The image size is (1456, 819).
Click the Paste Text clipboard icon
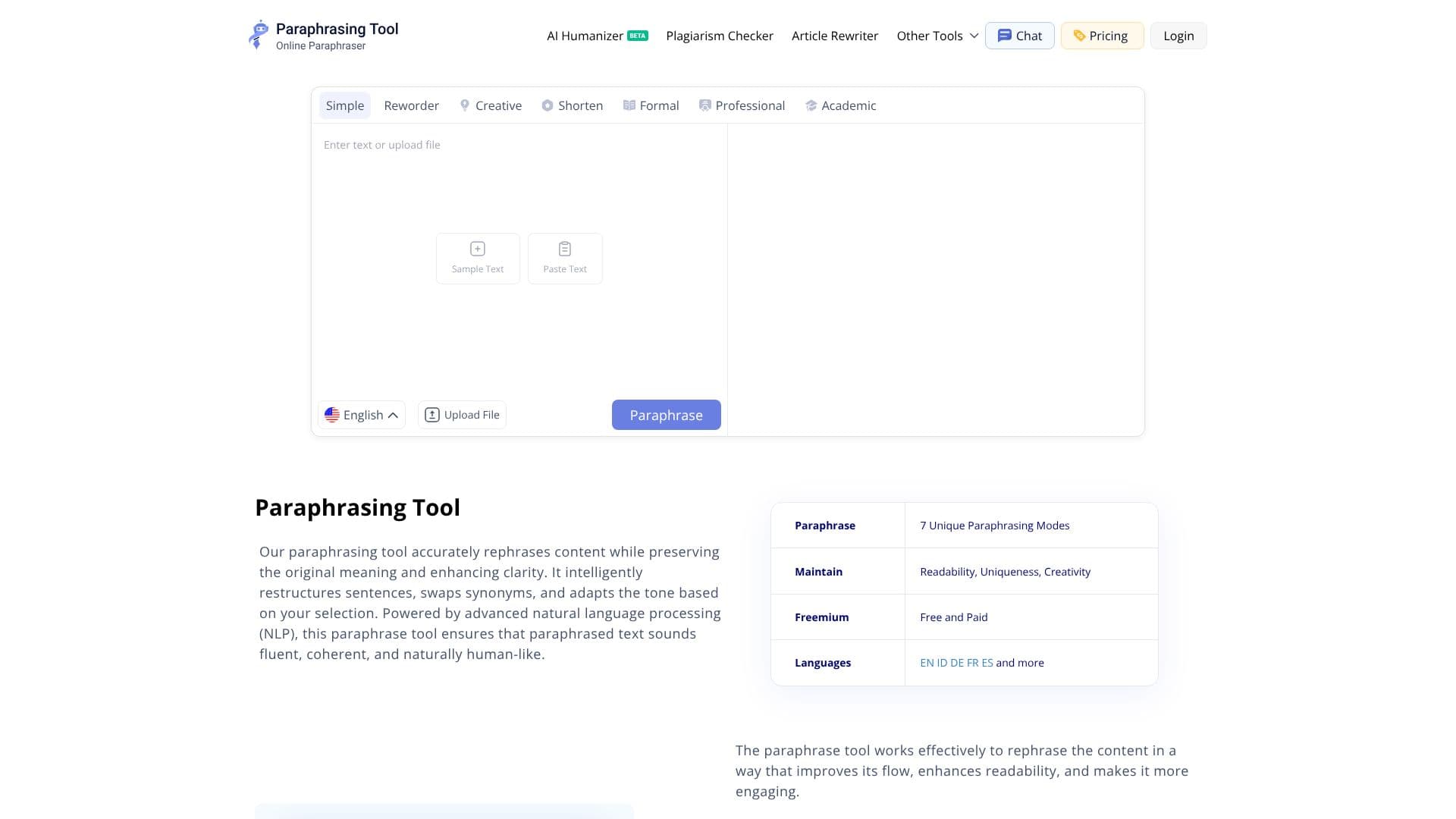pos(565,249)
